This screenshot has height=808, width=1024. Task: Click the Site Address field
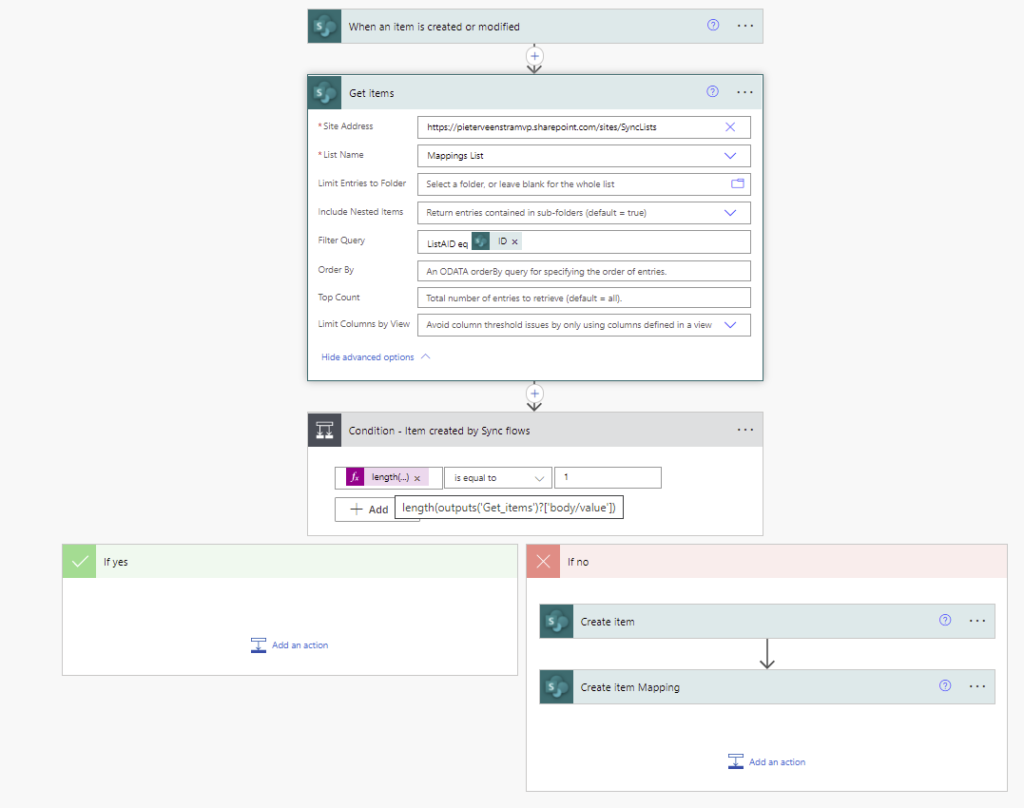pos(584,127)
